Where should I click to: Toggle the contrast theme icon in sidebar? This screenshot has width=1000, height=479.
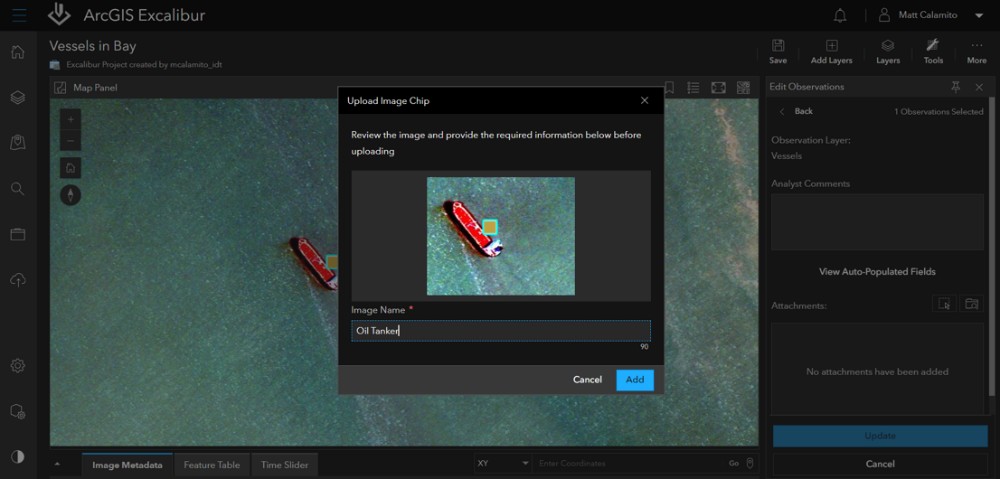click(18, 457)
